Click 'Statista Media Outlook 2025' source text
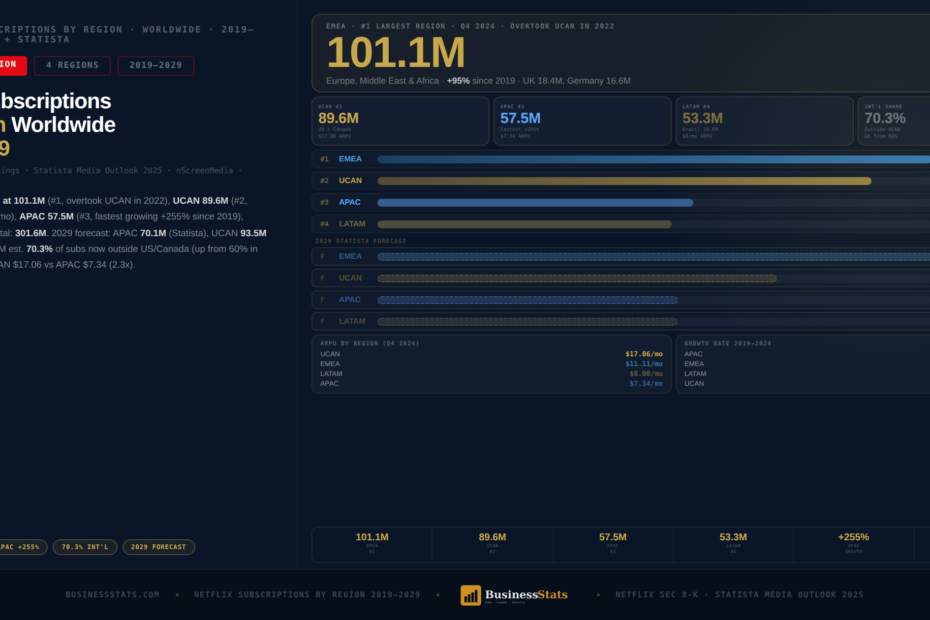The width and height of the screenshot is (930, 620). (98, 170)
